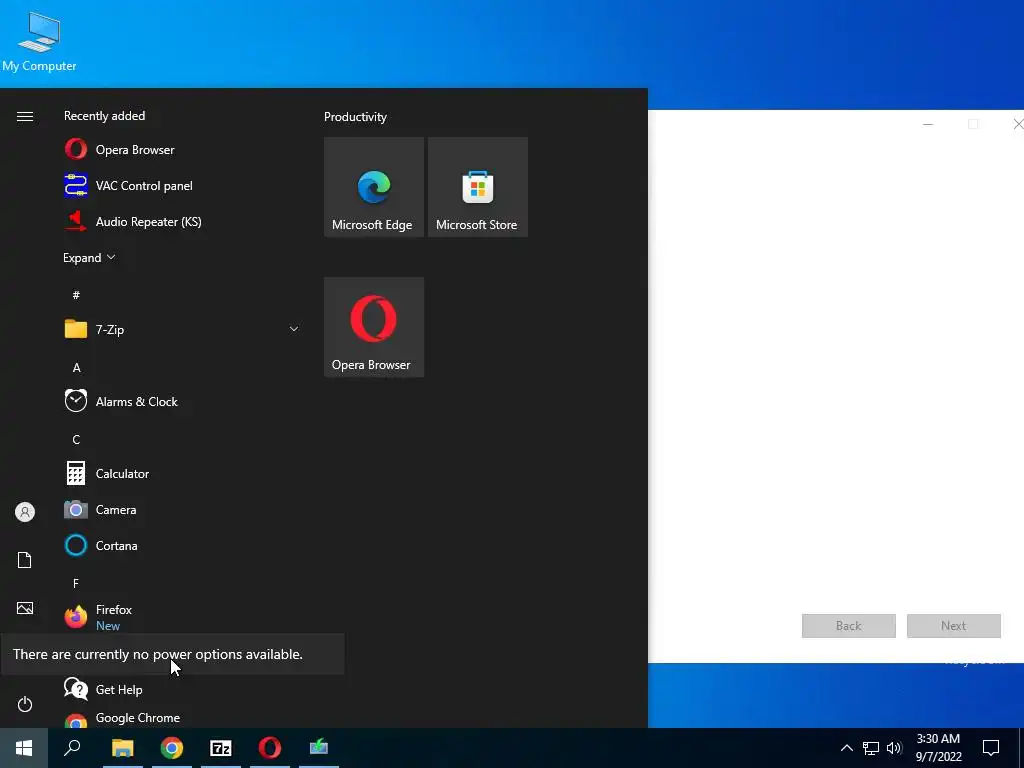Viewport: 1024px width, 768px height.
Task: Open the 7-Zip folder entry
Action: pos(183,329)
